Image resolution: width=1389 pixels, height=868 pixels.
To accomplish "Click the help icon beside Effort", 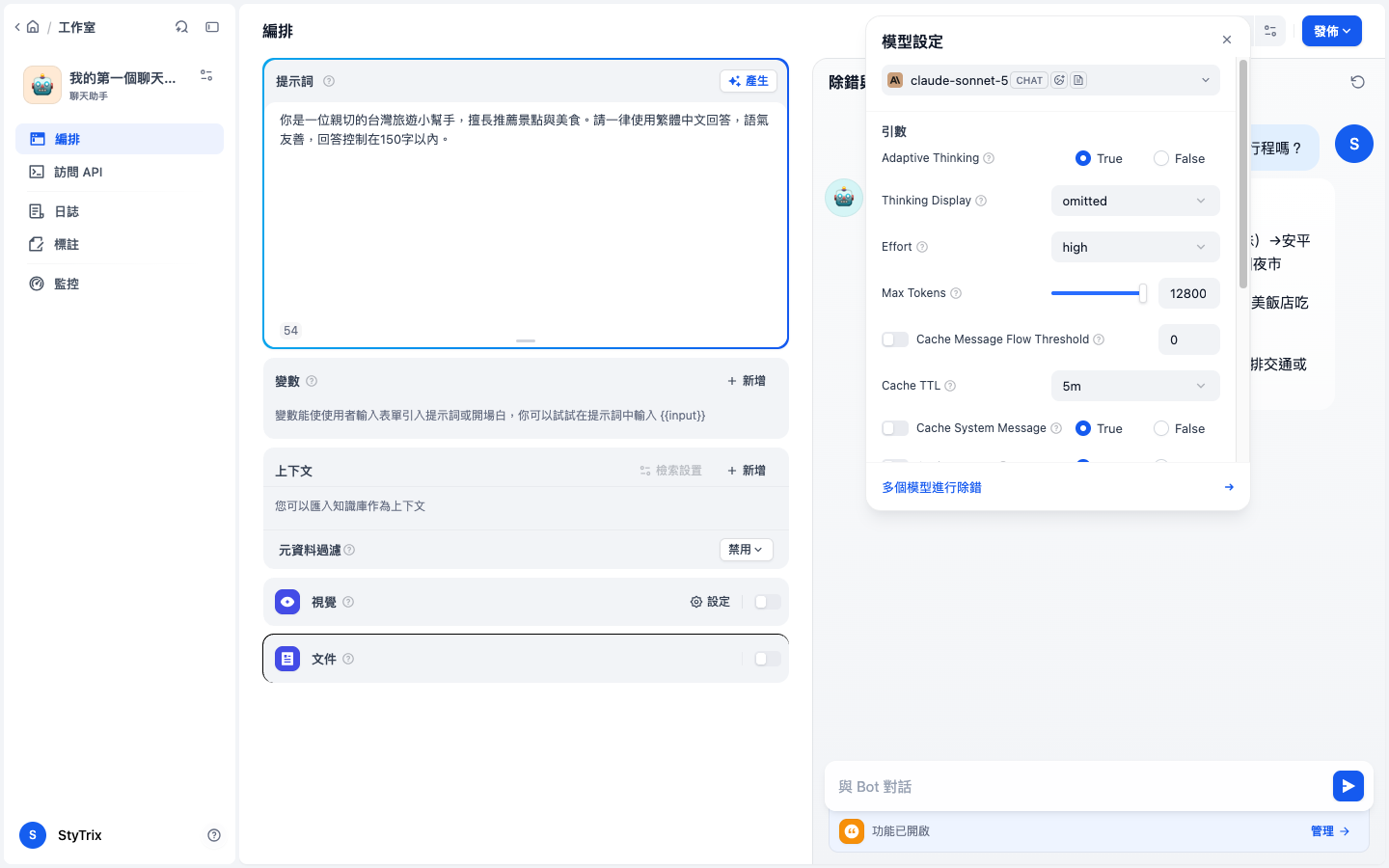I will 922,247.
